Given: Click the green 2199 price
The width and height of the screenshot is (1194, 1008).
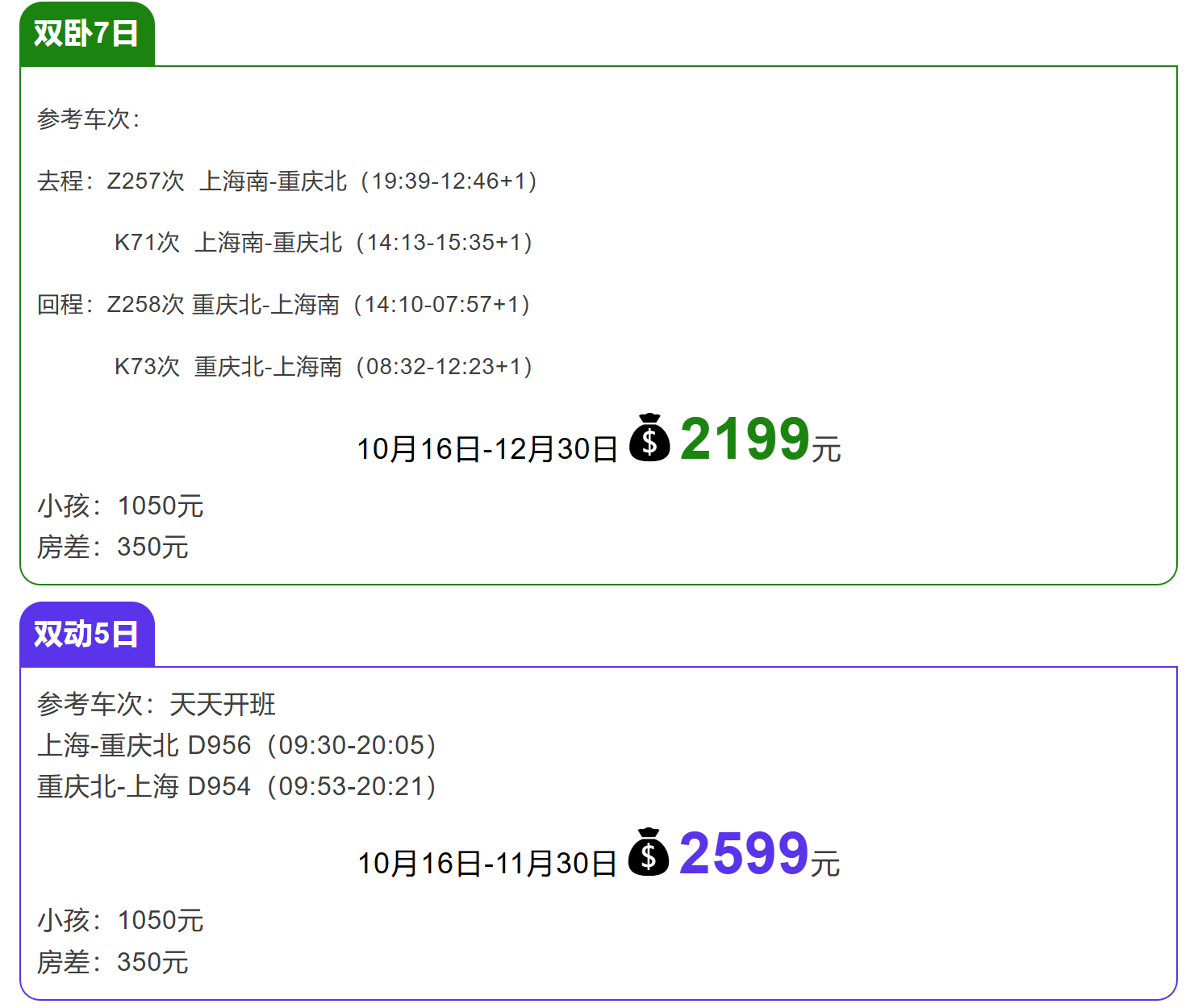Looking at the screenshot, I should coord(745,439).
